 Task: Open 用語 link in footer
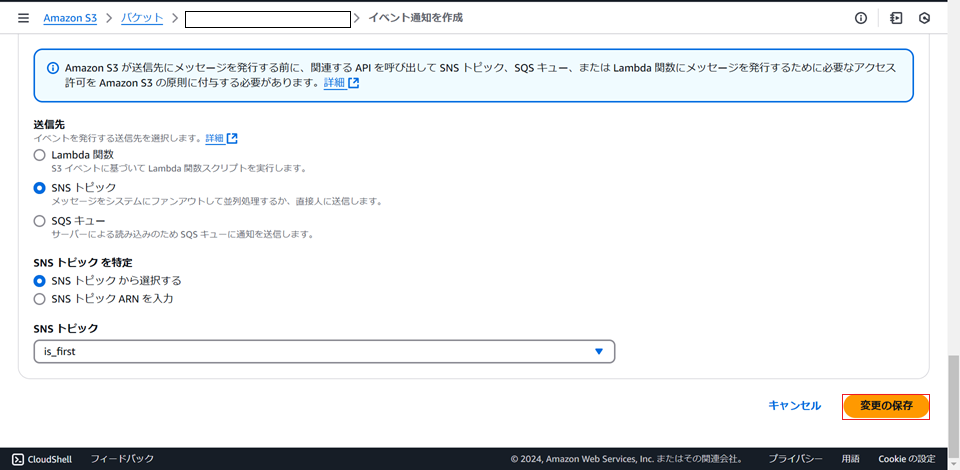[x=850, y=458]
